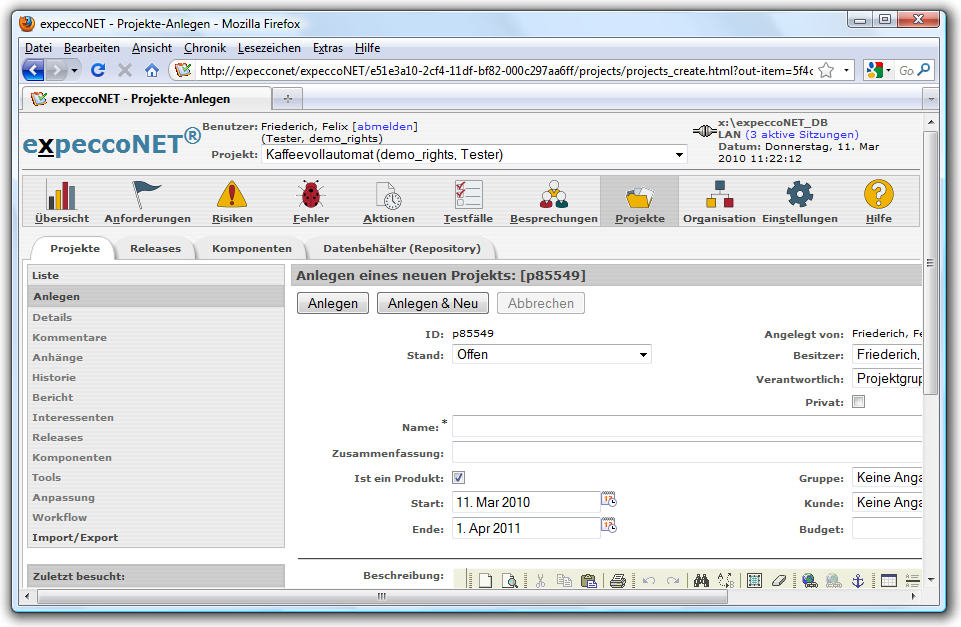Click the print icon in Beschreibung toolbar
This screenshot has height=627, width=961.
(x=618, y=580)
